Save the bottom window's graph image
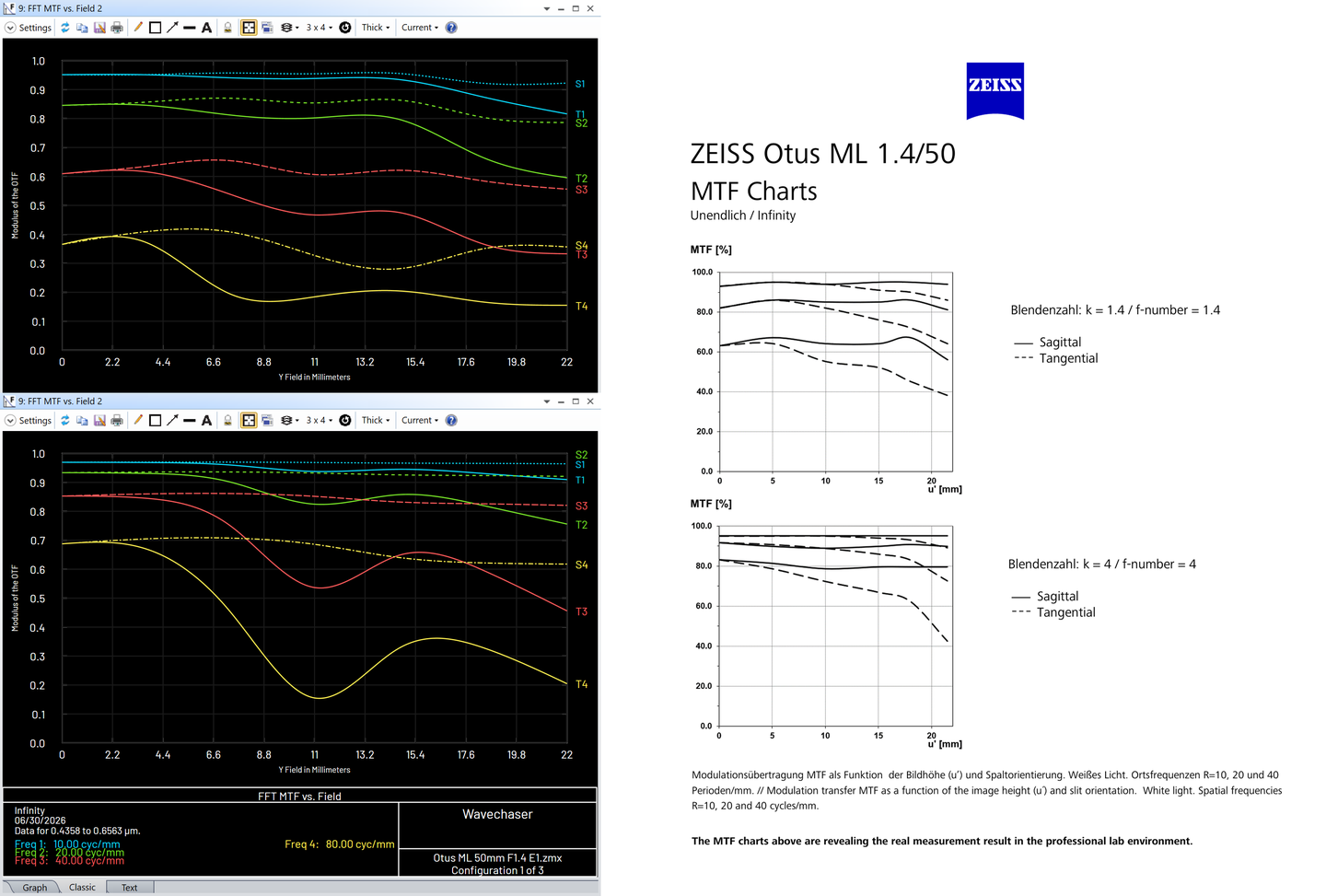Image resolution: width=1326 pixels, height=896 pixels. (99, 421)
